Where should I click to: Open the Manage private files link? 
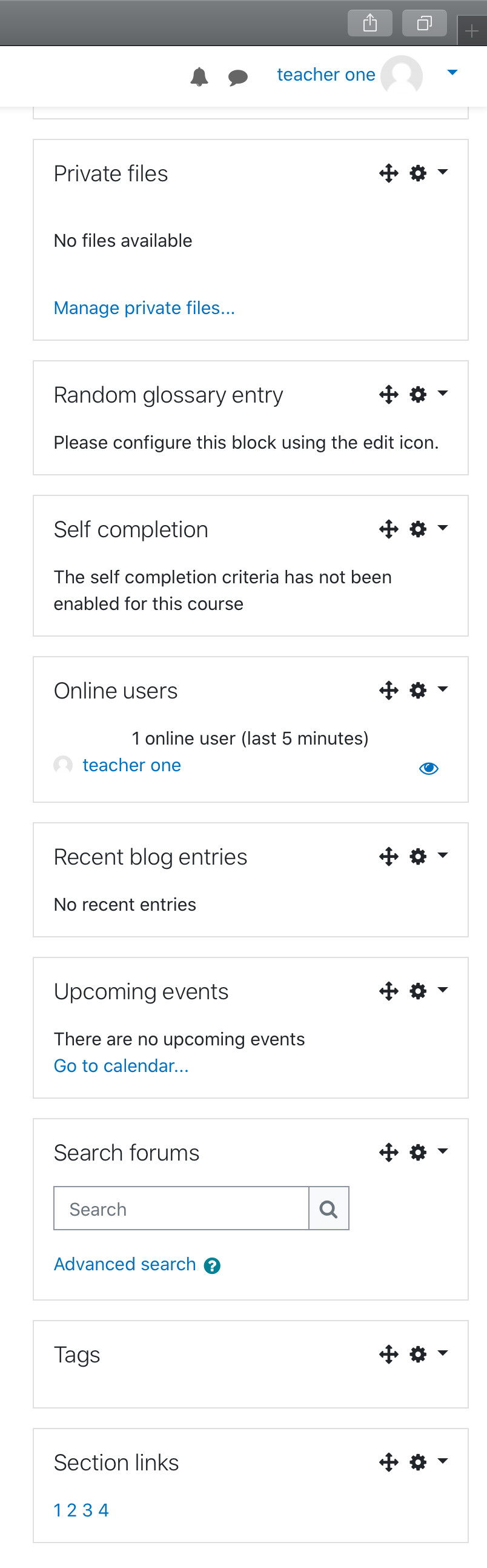coord(144,308)
